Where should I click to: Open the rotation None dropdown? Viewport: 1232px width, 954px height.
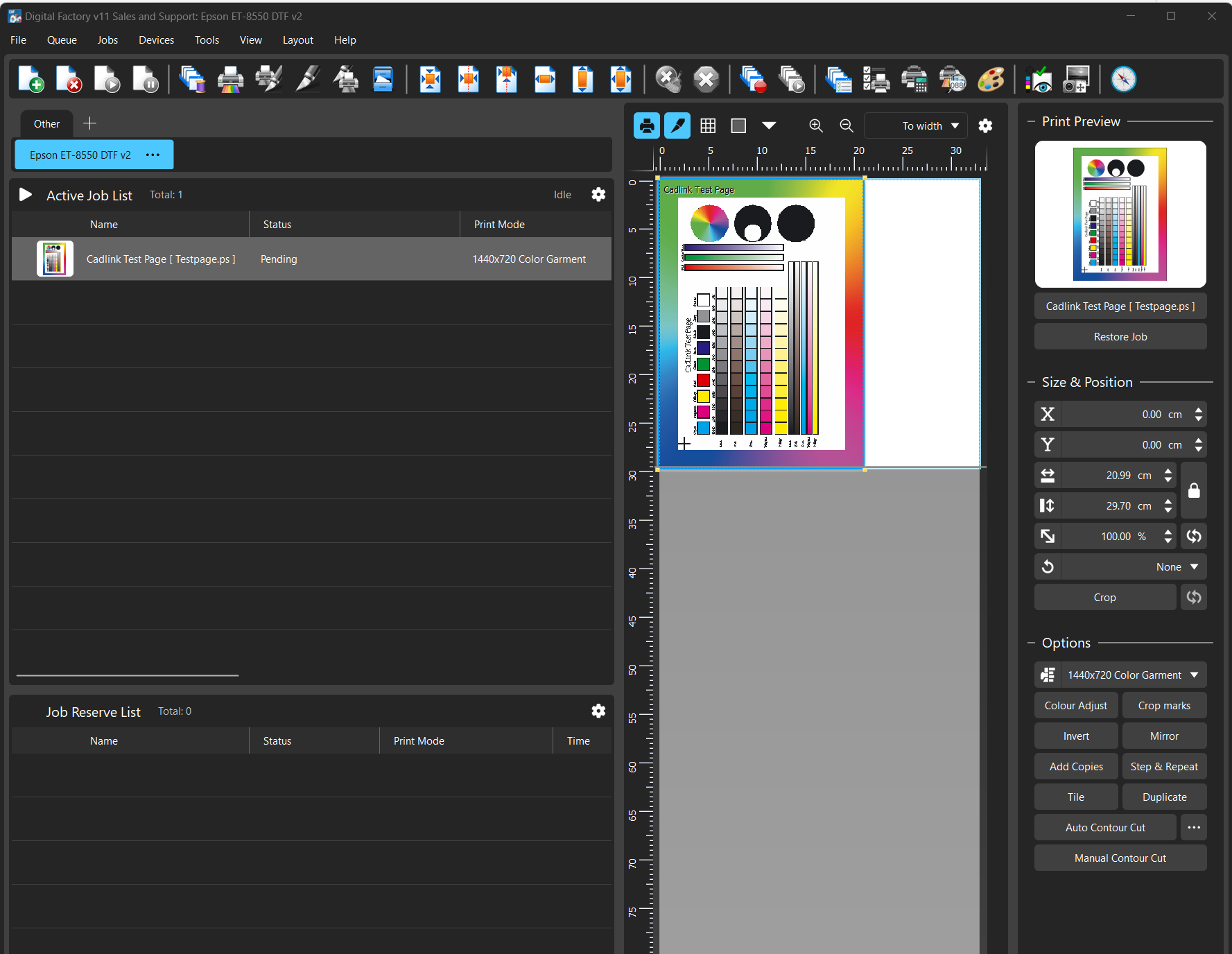coord(1133,566)
